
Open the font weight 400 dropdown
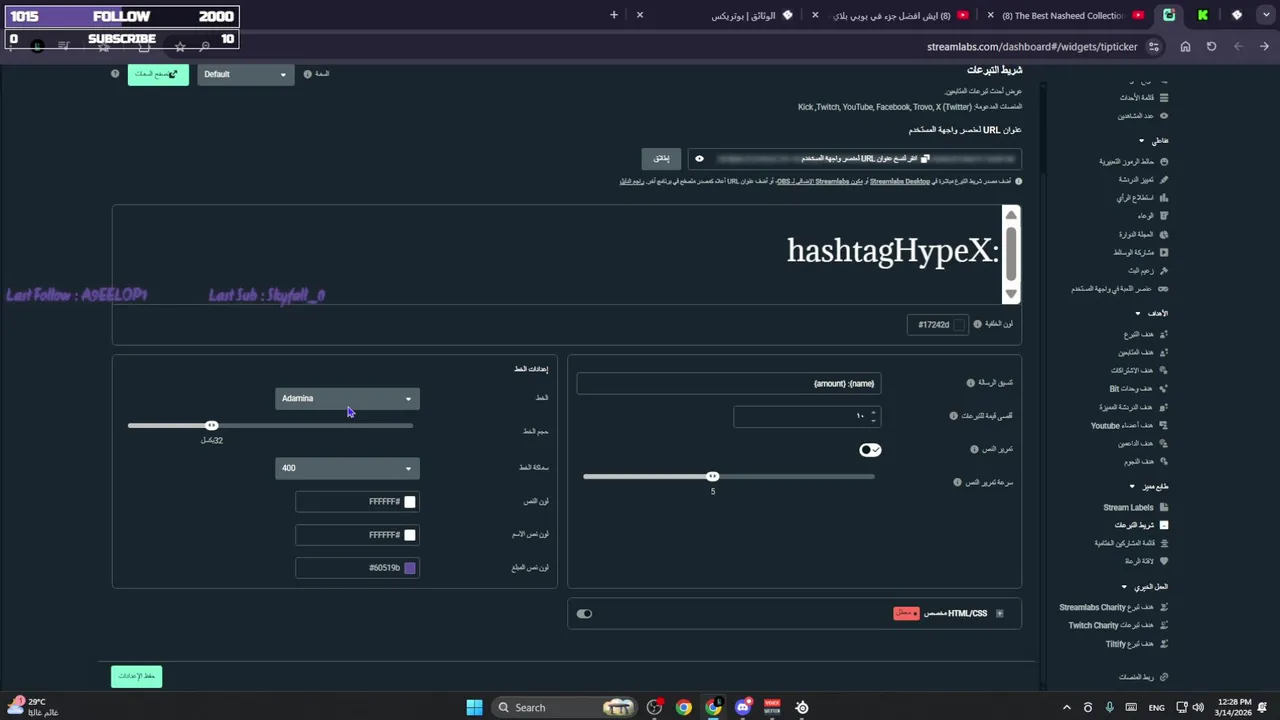pyautogui.click(x=347, y=468)
